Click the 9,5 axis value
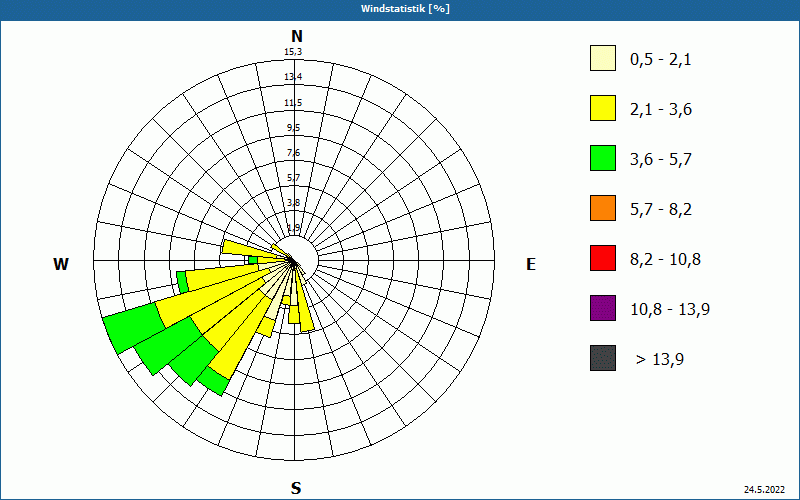Screen dimensions: 800x500 pos(293,128)
